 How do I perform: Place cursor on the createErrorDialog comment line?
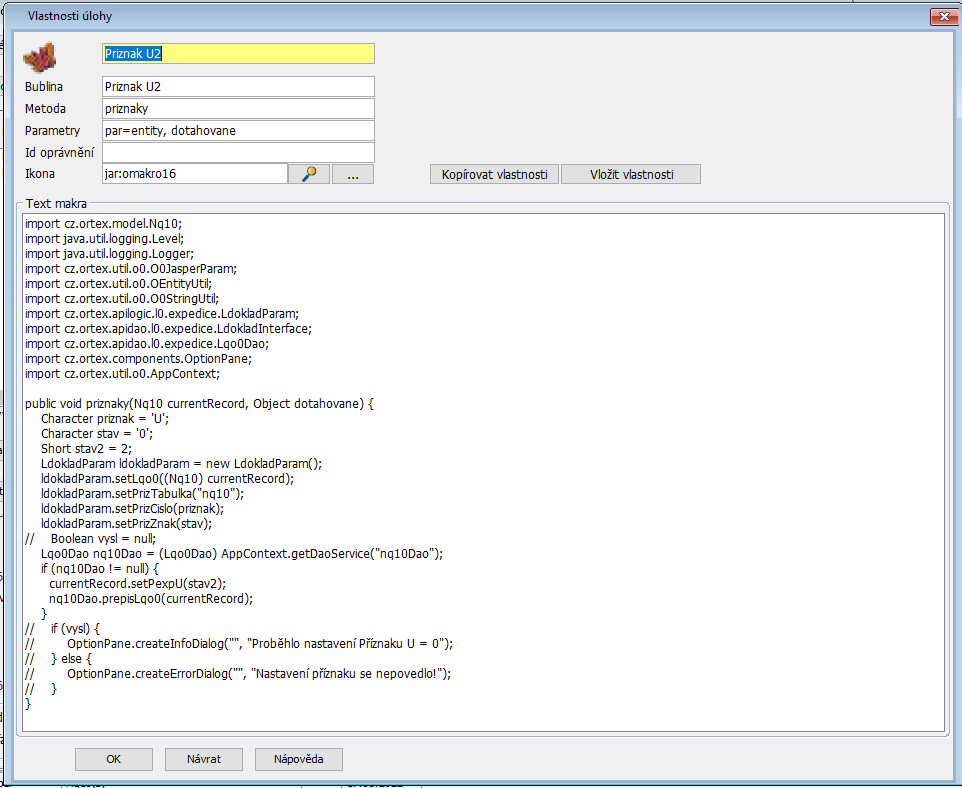(x=259, y=674)
